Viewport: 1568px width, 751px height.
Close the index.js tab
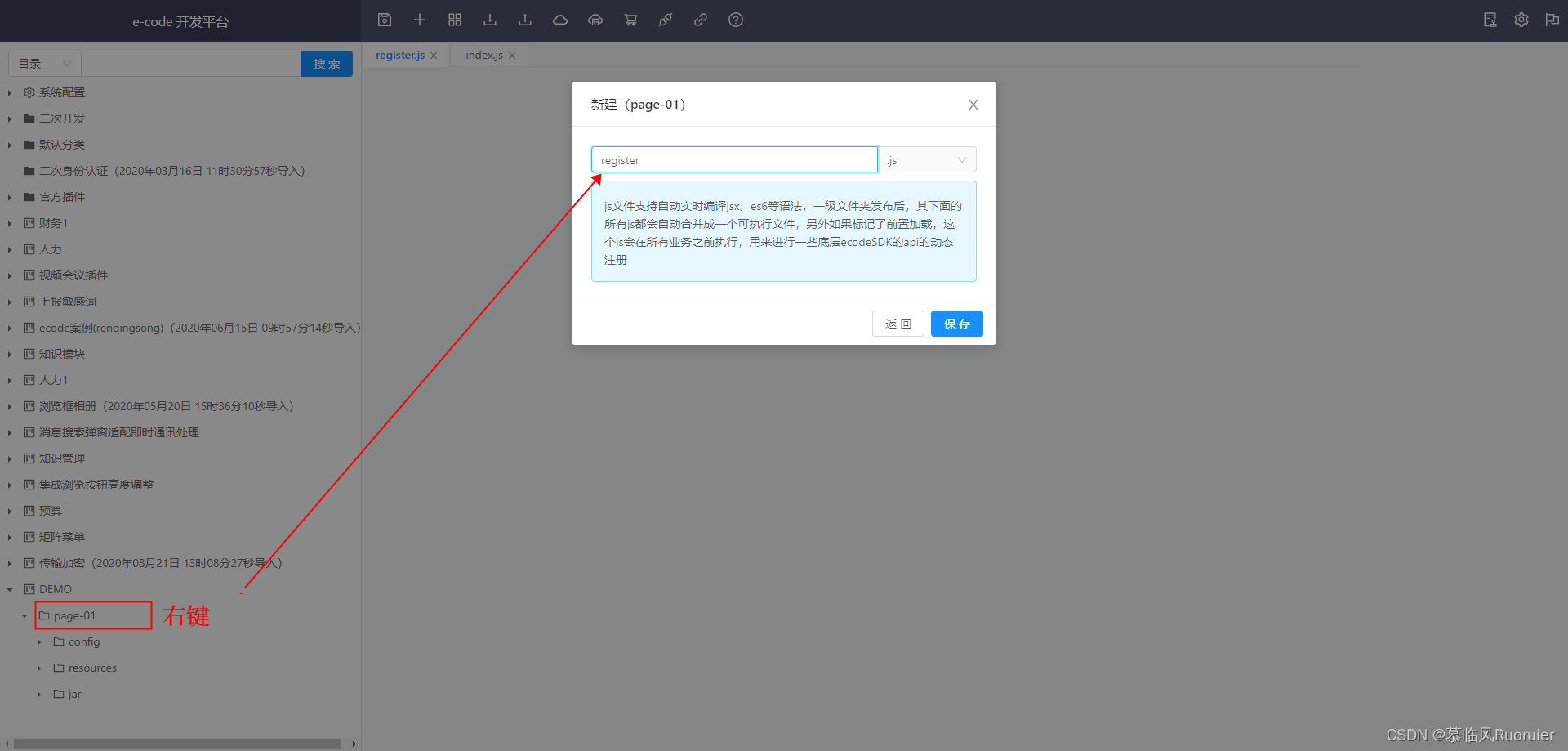click(x=512, y=56)
